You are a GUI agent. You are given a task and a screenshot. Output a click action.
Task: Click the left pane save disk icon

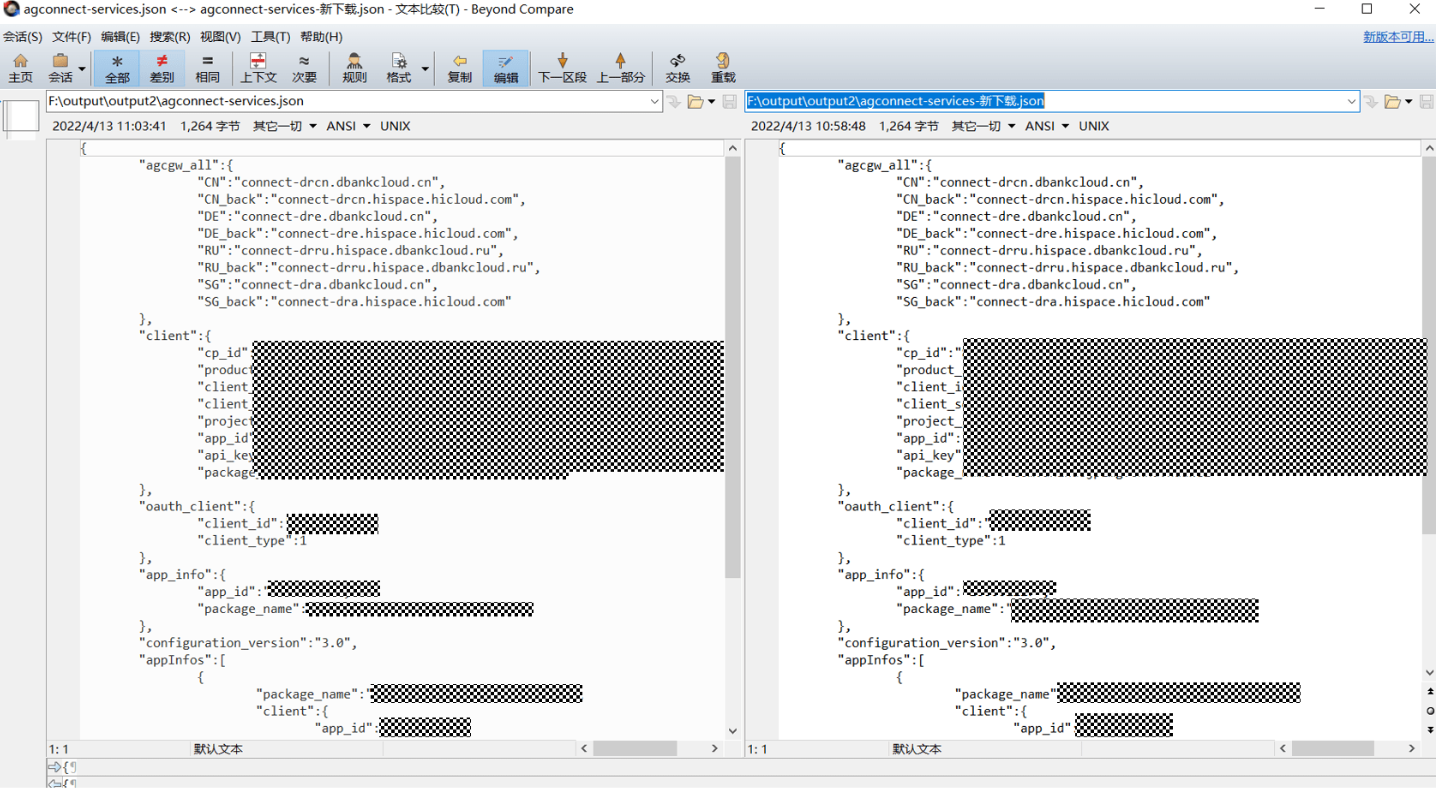coord(730,101)
